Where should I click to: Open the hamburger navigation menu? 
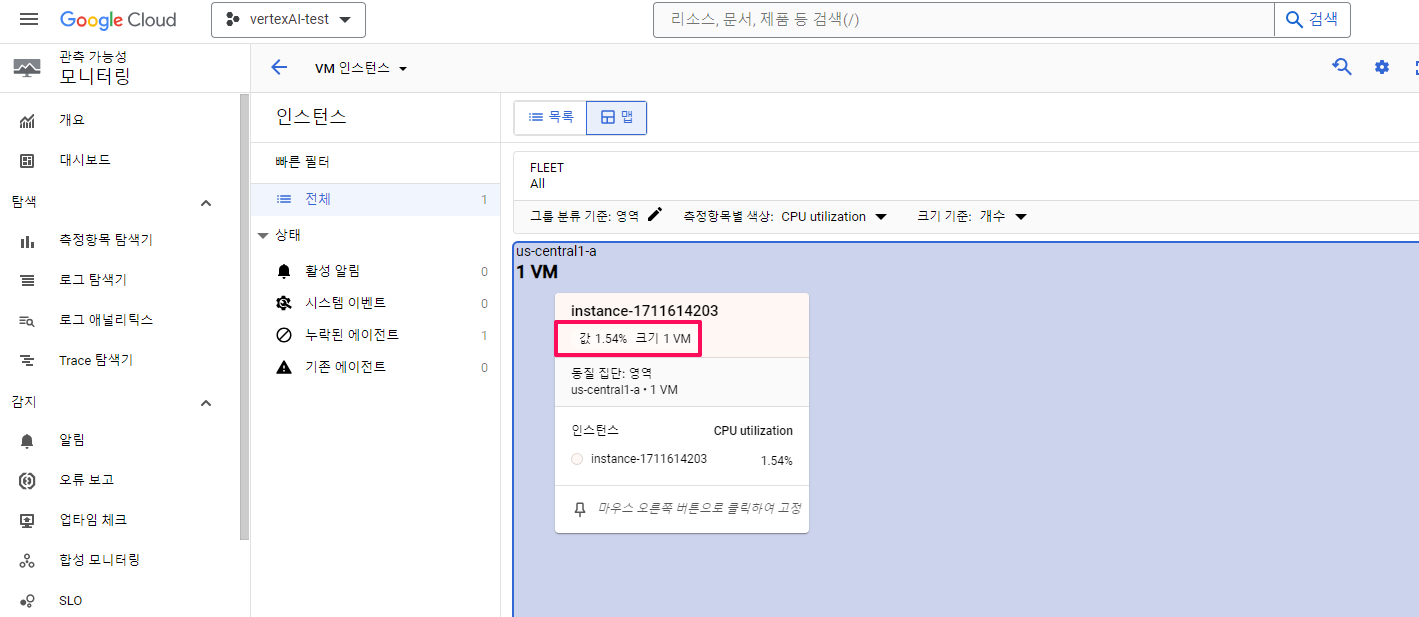pyautogui.click(x=29, y=20)
